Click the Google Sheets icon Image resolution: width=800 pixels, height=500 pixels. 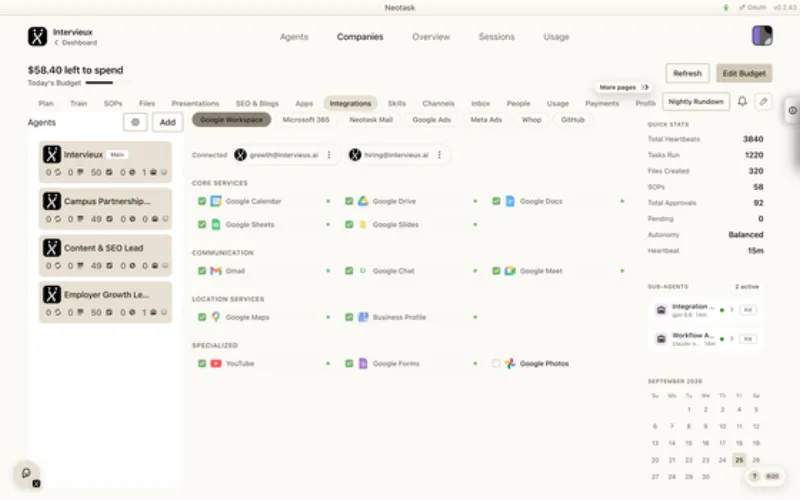point(216,224)
